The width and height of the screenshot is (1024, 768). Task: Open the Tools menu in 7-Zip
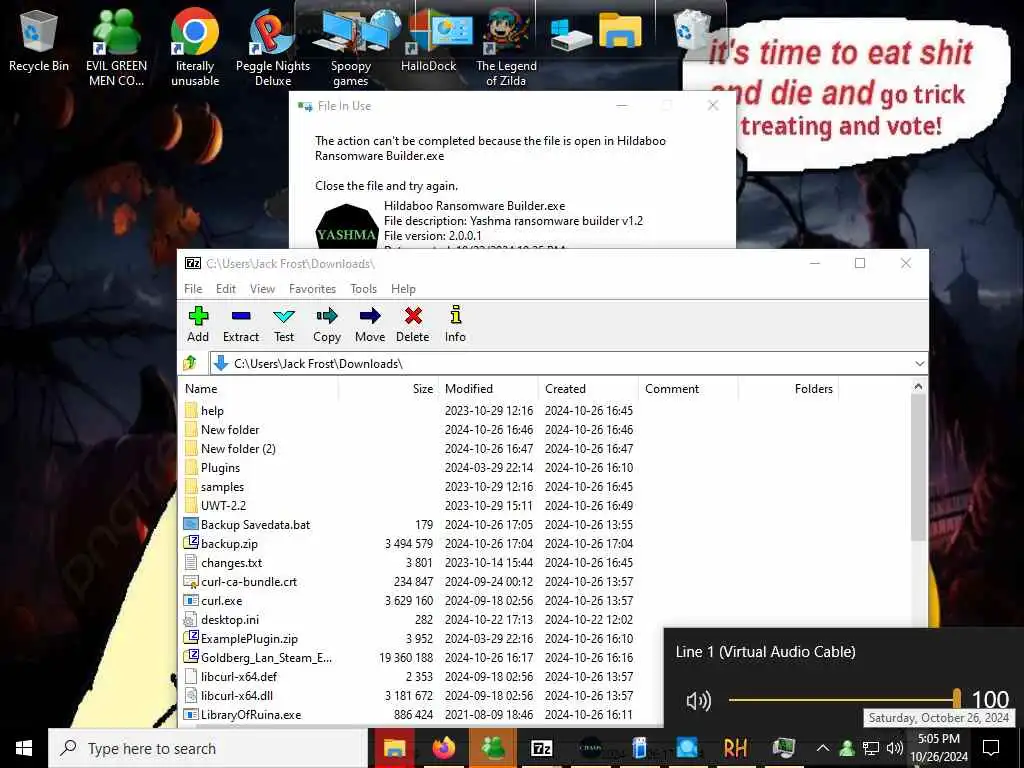pos(363,289)
